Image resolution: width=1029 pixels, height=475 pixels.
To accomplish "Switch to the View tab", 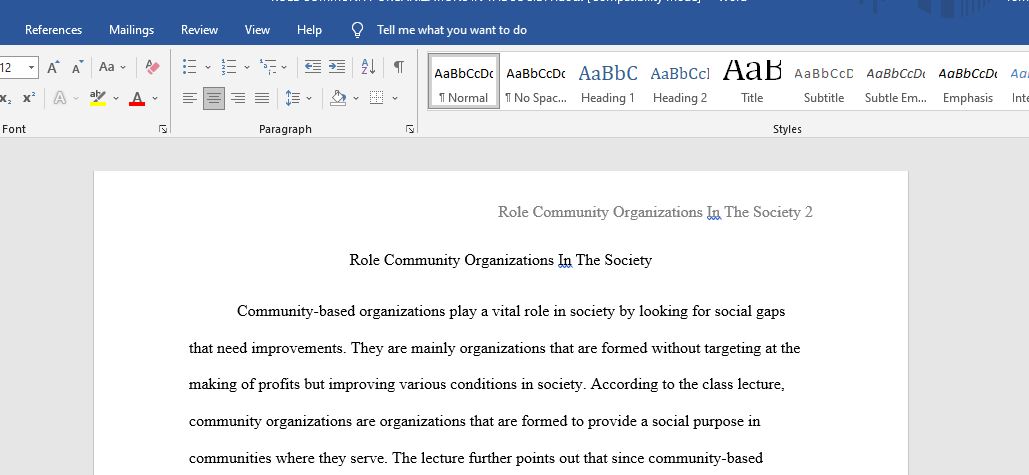I will pyautogui.click(x=257, y=30).
